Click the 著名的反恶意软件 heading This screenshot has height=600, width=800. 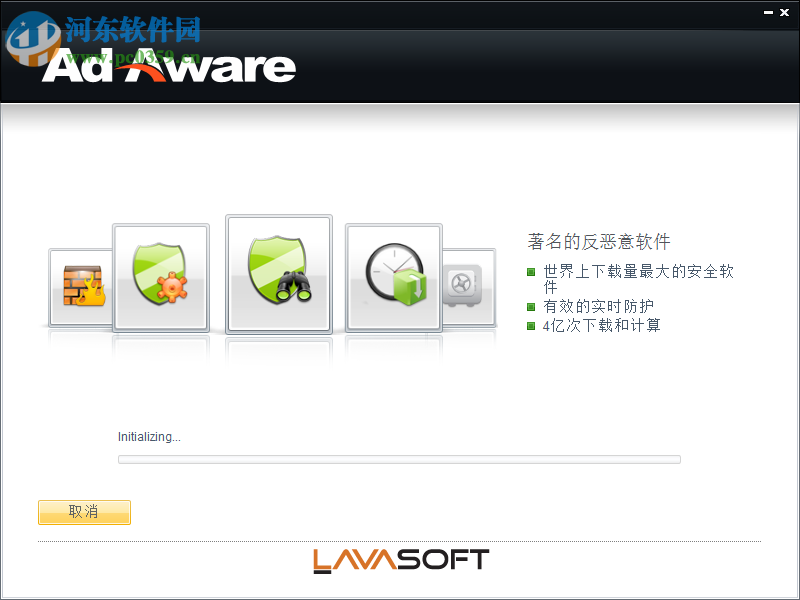point(598,241)
